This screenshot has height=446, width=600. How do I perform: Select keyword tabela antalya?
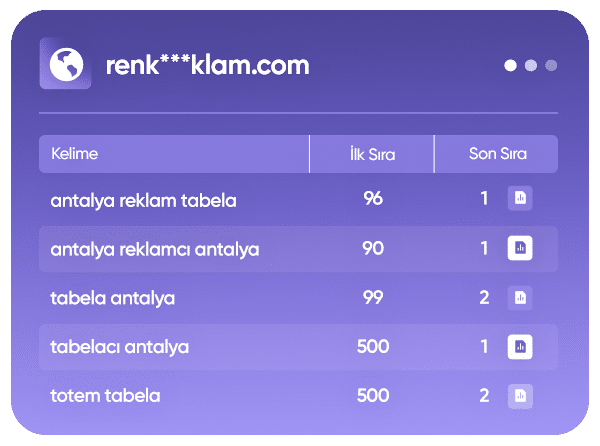click(x=113, y=297)
